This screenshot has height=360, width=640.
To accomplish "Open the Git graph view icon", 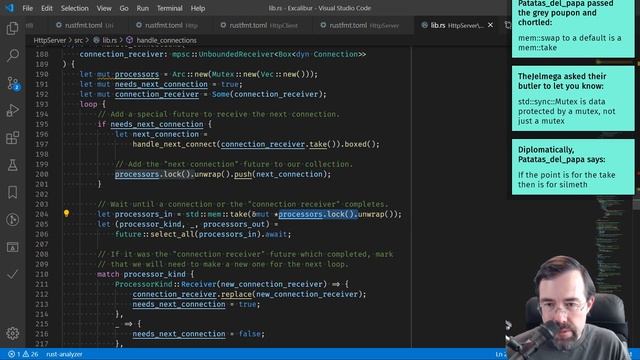I will (12, 220).
